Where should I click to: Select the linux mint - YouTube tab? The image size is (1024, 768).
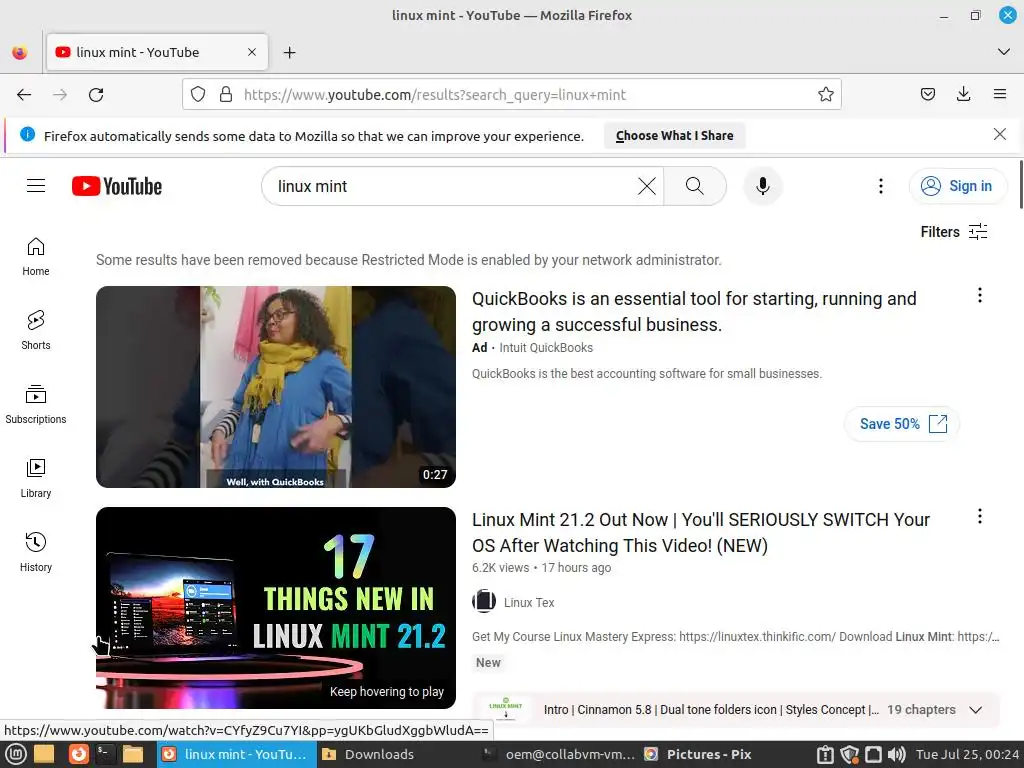pyautogui.click(x=157, y=52)
